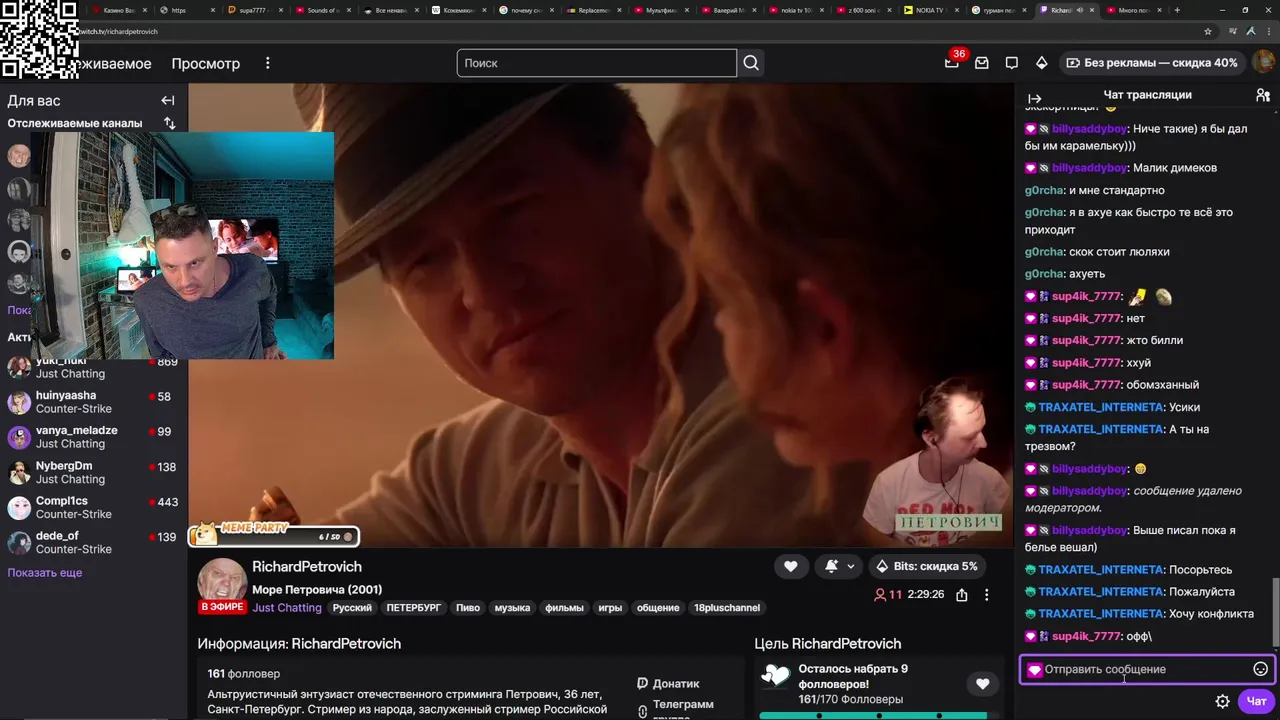1280x720 pixels.
Task: Switch to the Sounds of browser tab
Action: click(x=324, y=10)
